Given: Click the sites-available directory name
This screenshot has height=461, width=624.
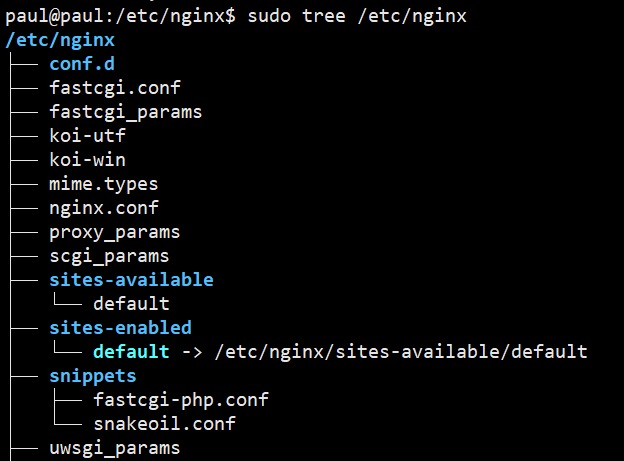Looking at the screenshot, I should point(131,280).
